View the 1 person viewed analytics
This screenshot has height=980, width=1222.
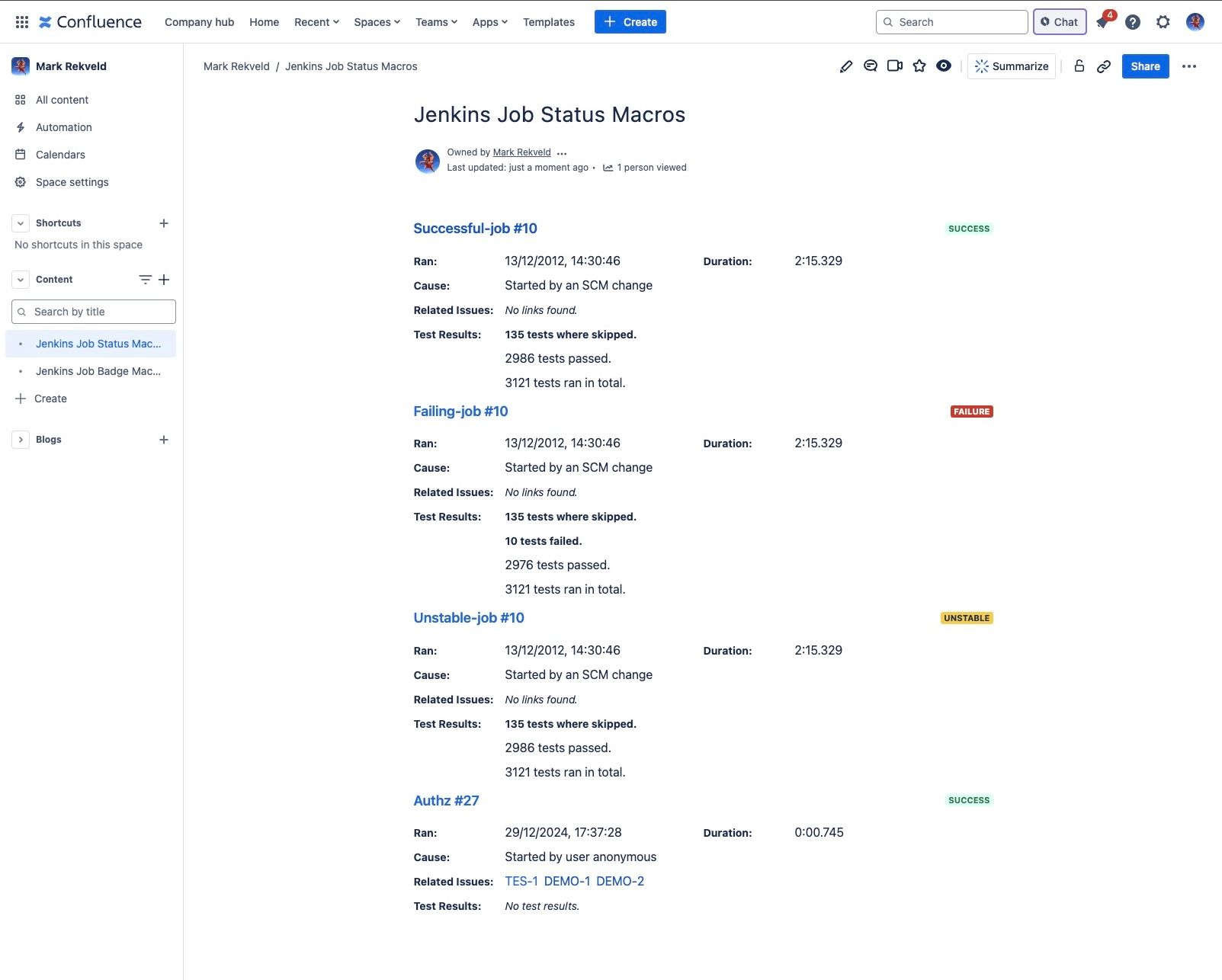pos(645,168)
